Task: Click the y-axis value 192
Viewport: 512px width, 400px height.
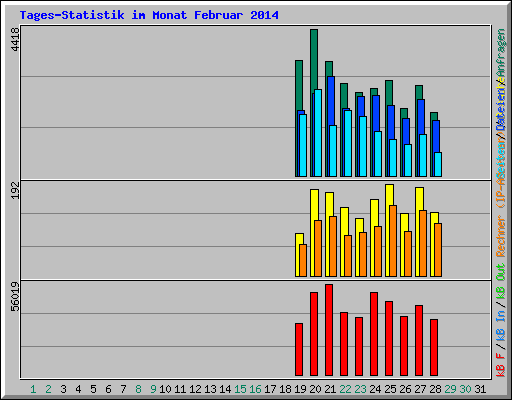Action: [15, 190]
